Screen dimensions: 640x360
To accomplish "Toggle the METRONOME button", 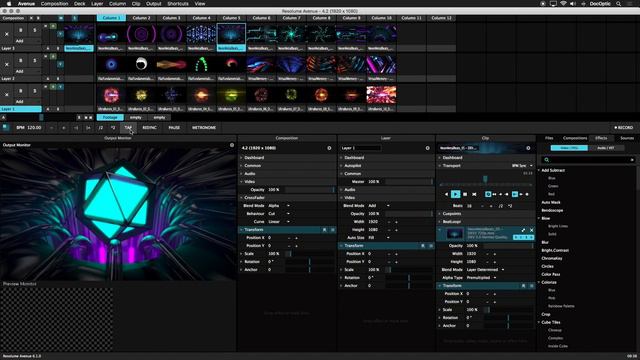I will (204, 128).
